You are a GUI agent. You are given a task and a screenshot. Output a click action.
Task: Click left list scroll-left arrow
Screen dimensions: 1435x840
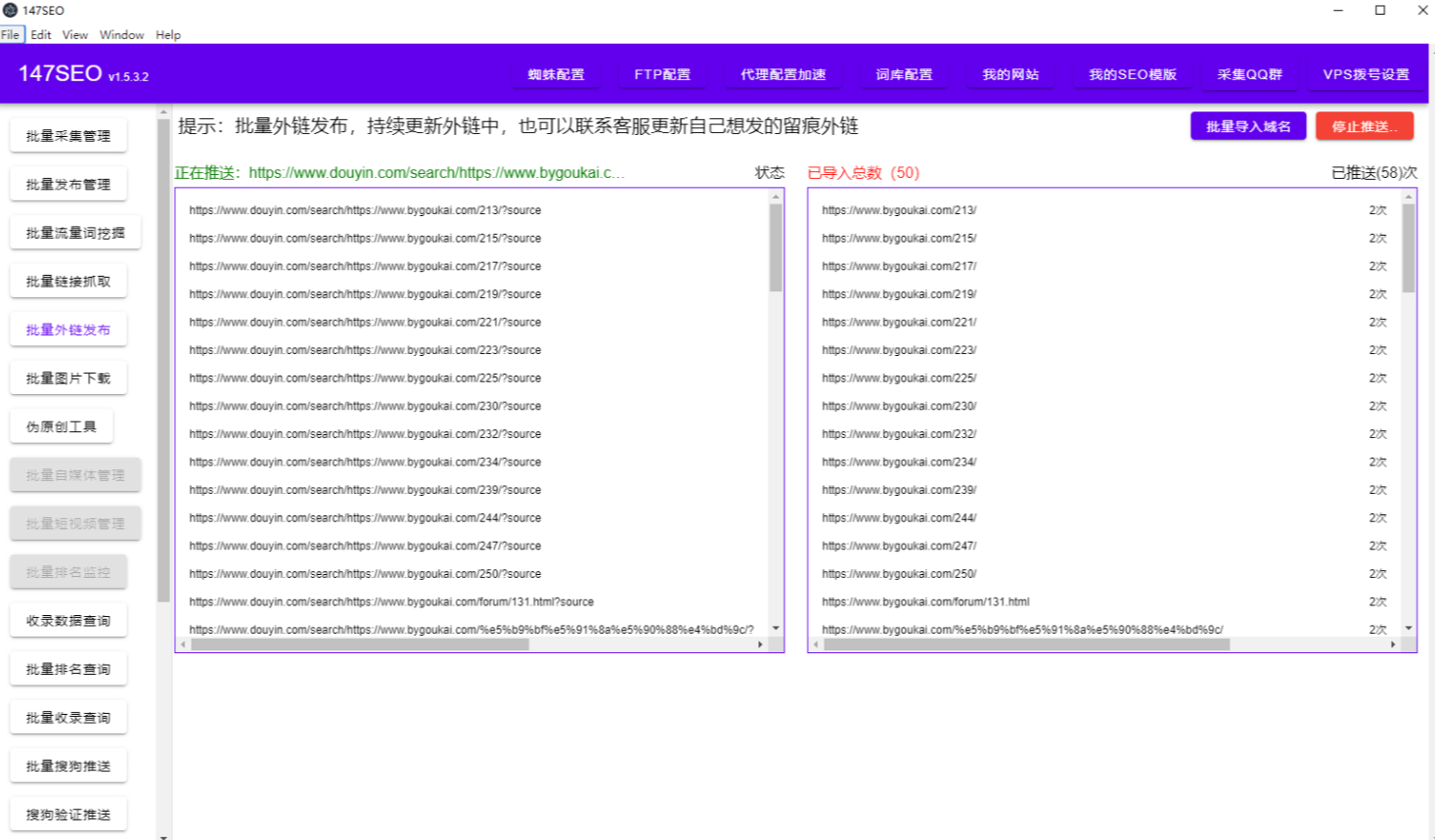[183, 644]
